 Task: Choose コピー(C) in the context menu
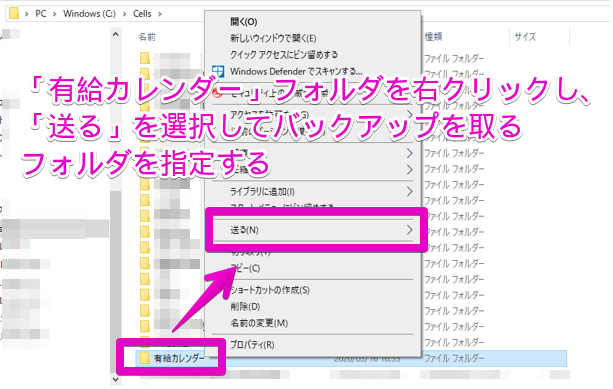pyautogui.click(x=245, y=268)
